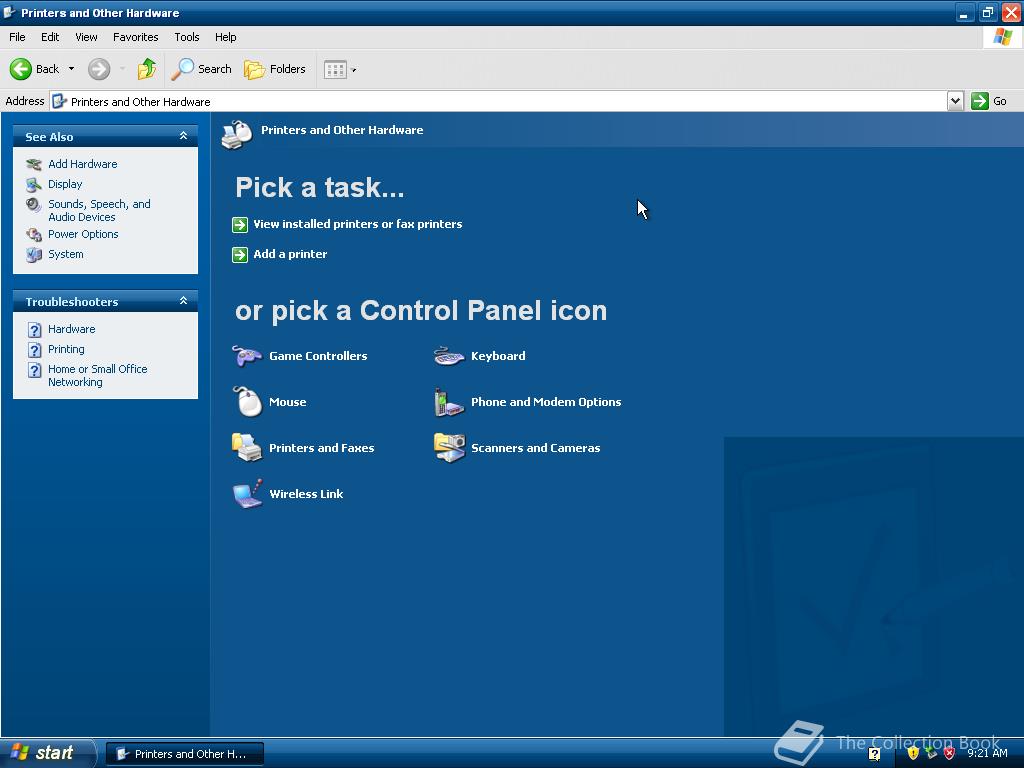This screenshot has height=768, width=1024.
Task: Open the Power Options link text
Action: pos(83,234)
